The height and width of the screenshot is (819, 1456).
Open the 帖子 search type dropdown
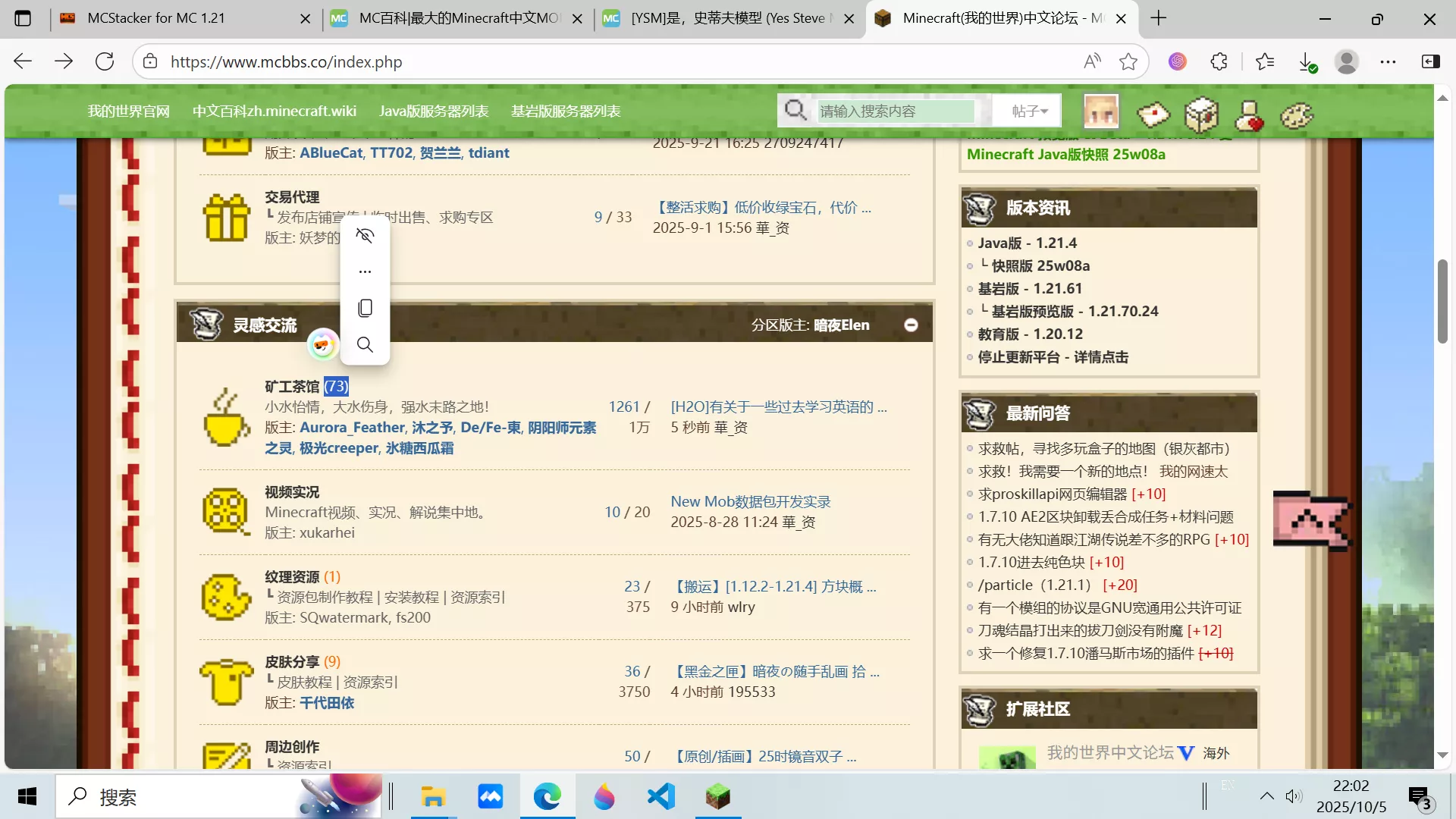[1027, 110]
